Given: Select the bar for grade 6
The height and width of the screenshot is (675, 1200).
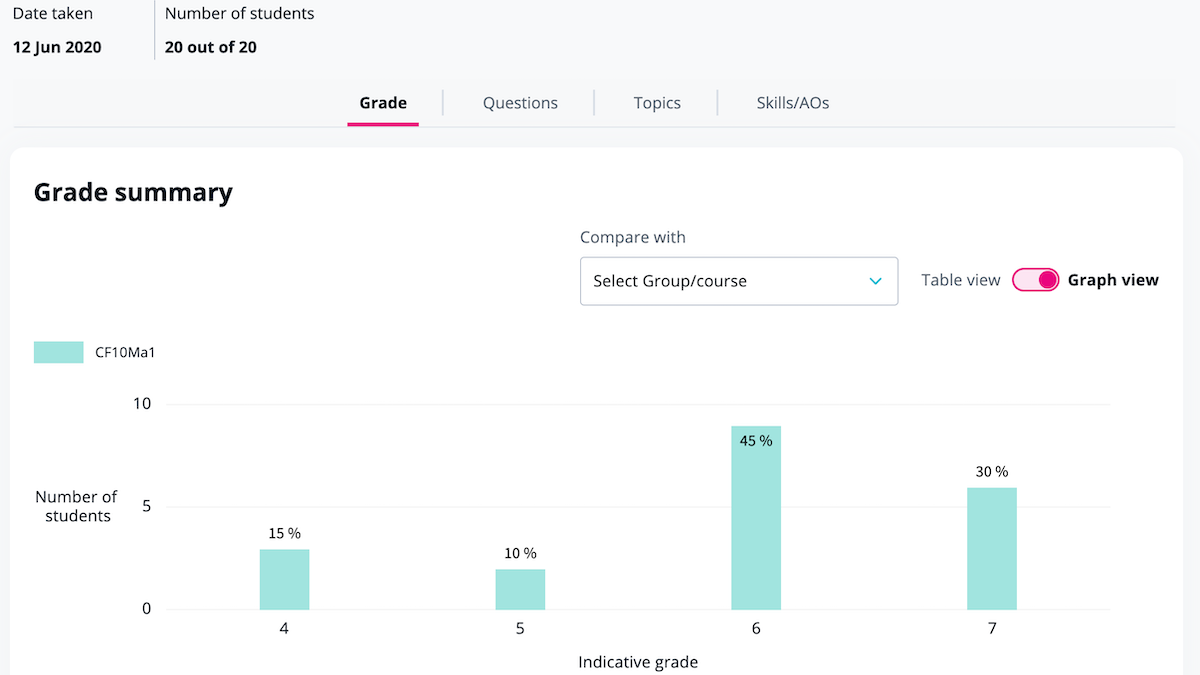Looking at the screenshot, I should [x=756, y=520].
